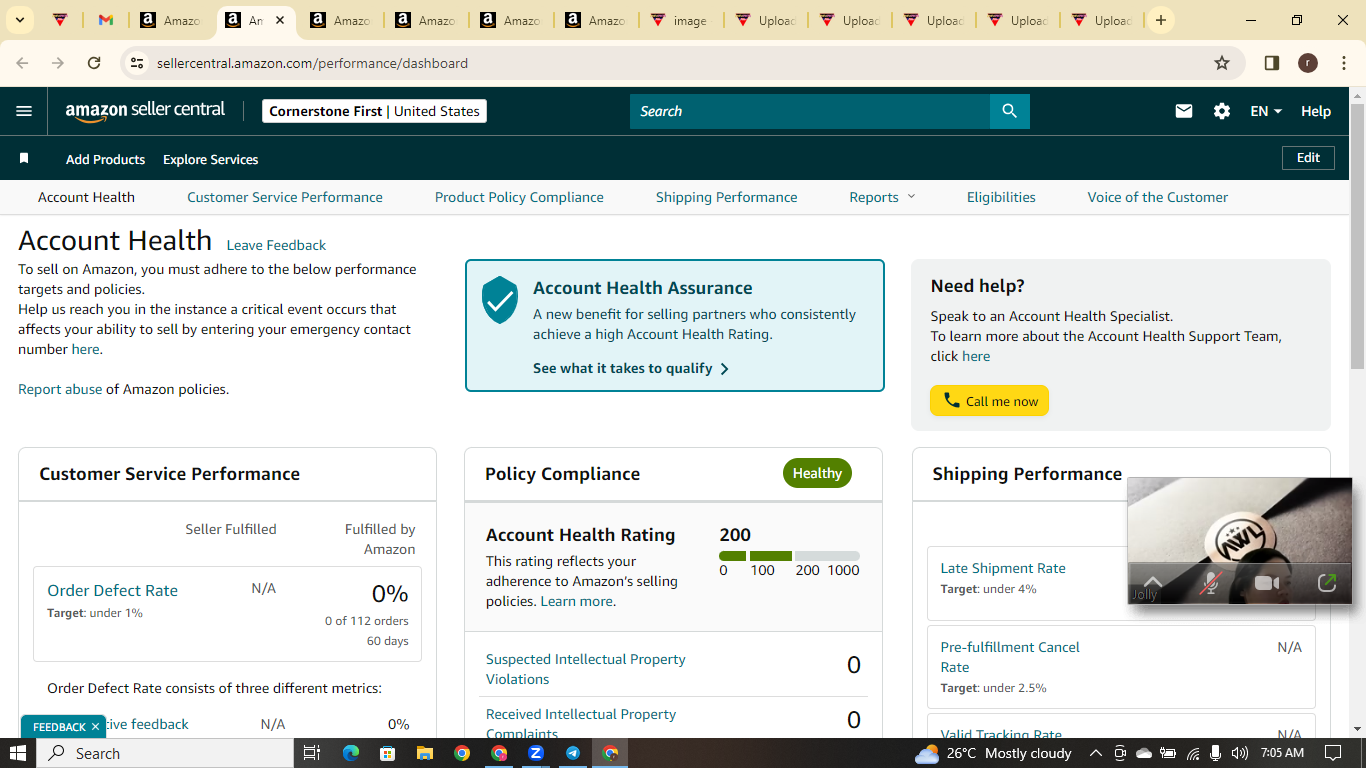Click the Zoom video camera icon
This screenshot has height=768, width=1366.
click(1267, 583)
